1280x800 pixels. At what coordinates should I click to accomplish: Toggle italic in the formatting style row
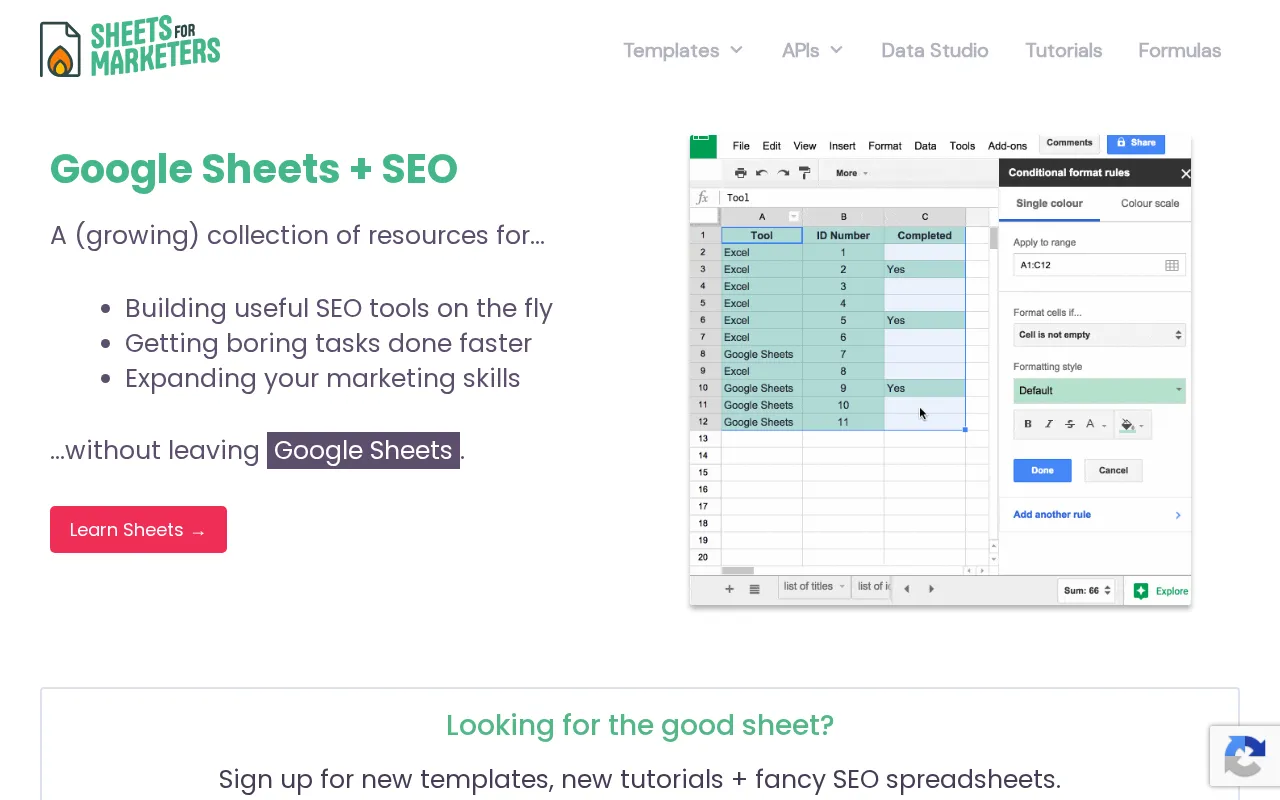tap(1049, 424)
